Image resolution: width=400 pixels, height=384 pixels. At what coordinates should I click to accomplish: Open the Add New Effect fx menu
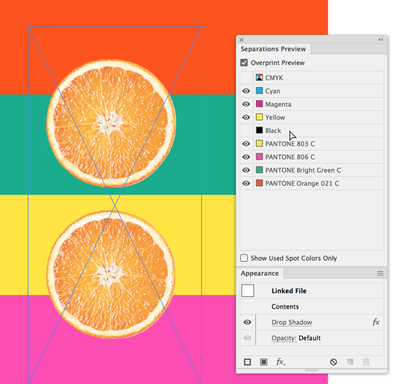(281, 362)
